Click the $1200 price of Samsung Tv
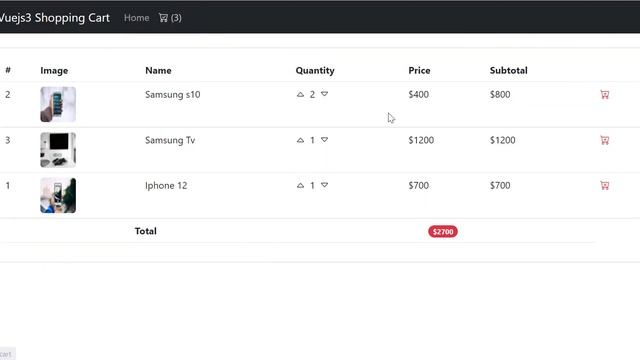 (421, 140)
